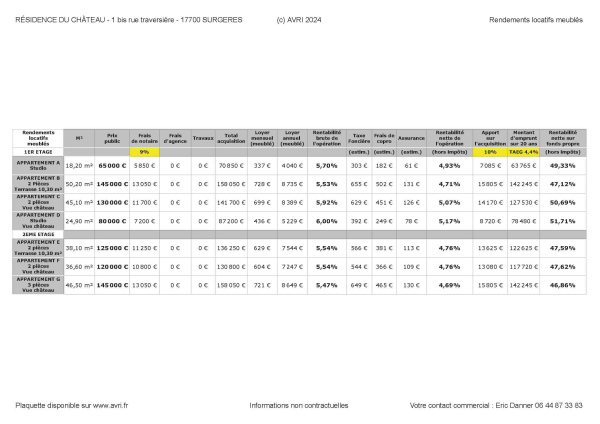Click the Total acquisition column header

point(231,137)
